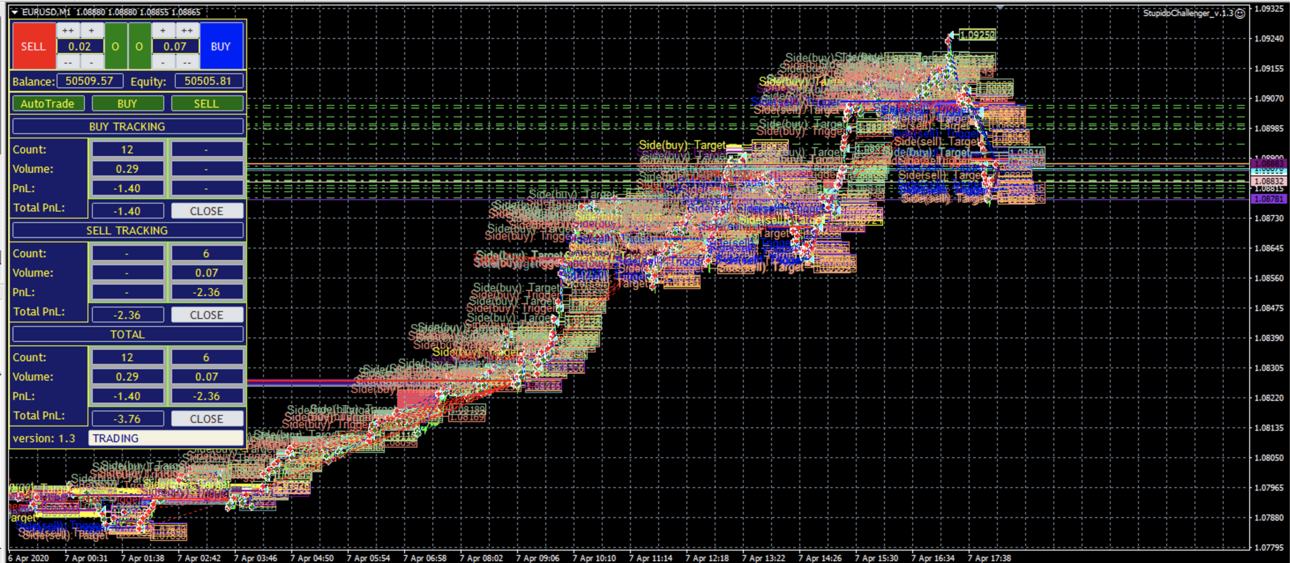Screen dimensions: 1290x563
Task: Click the StupidoChallenger smiley face icon
Action: point(1241,13)
